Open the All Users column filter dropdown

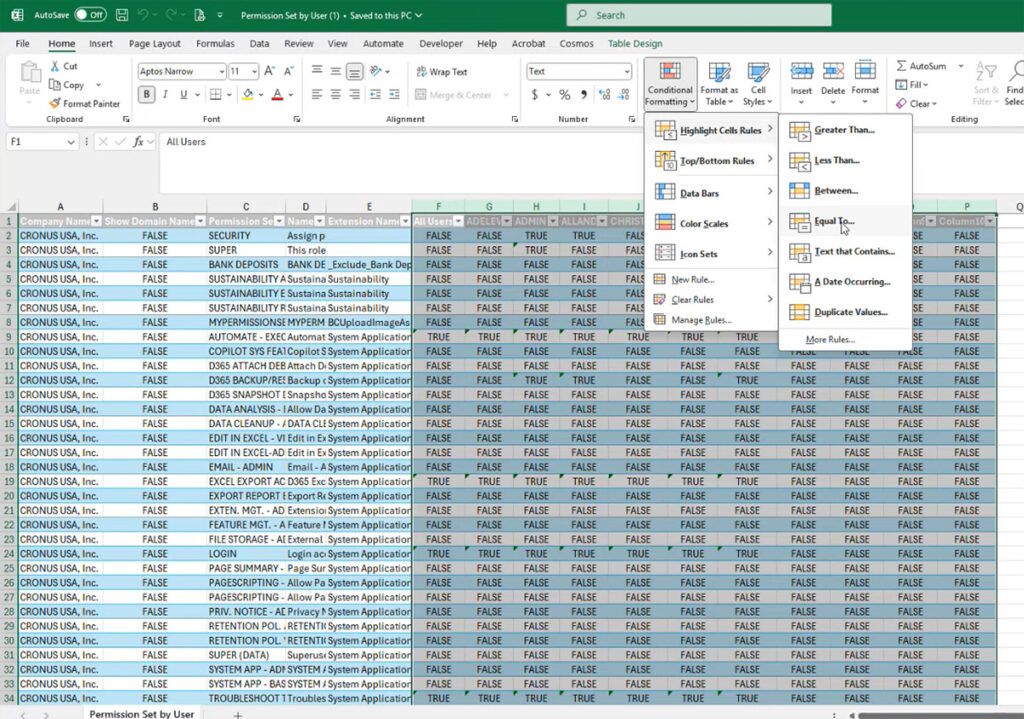[x=458, y=221]
